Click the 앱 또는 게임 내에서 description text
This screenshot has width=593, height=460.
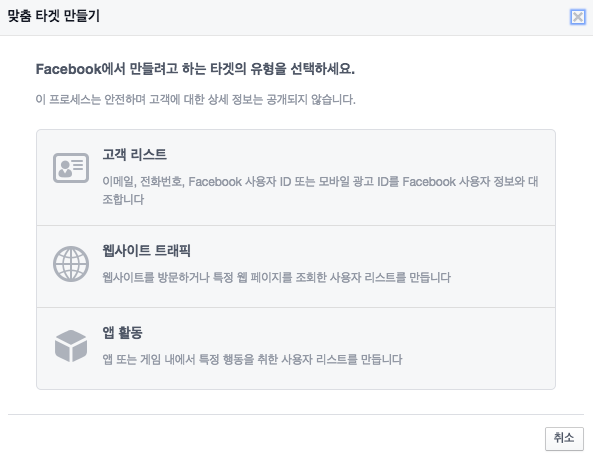click(252, 359)
